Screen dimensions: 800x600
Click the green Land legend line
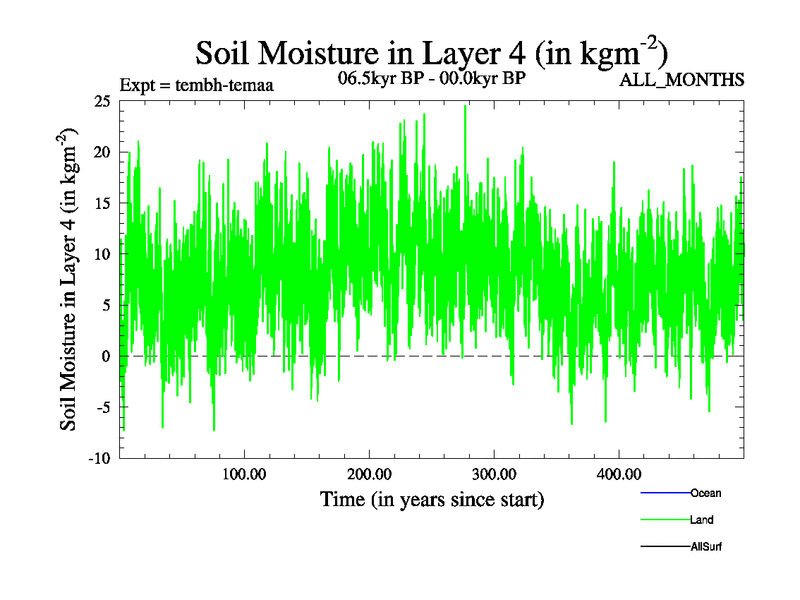[x=664, y=520]
